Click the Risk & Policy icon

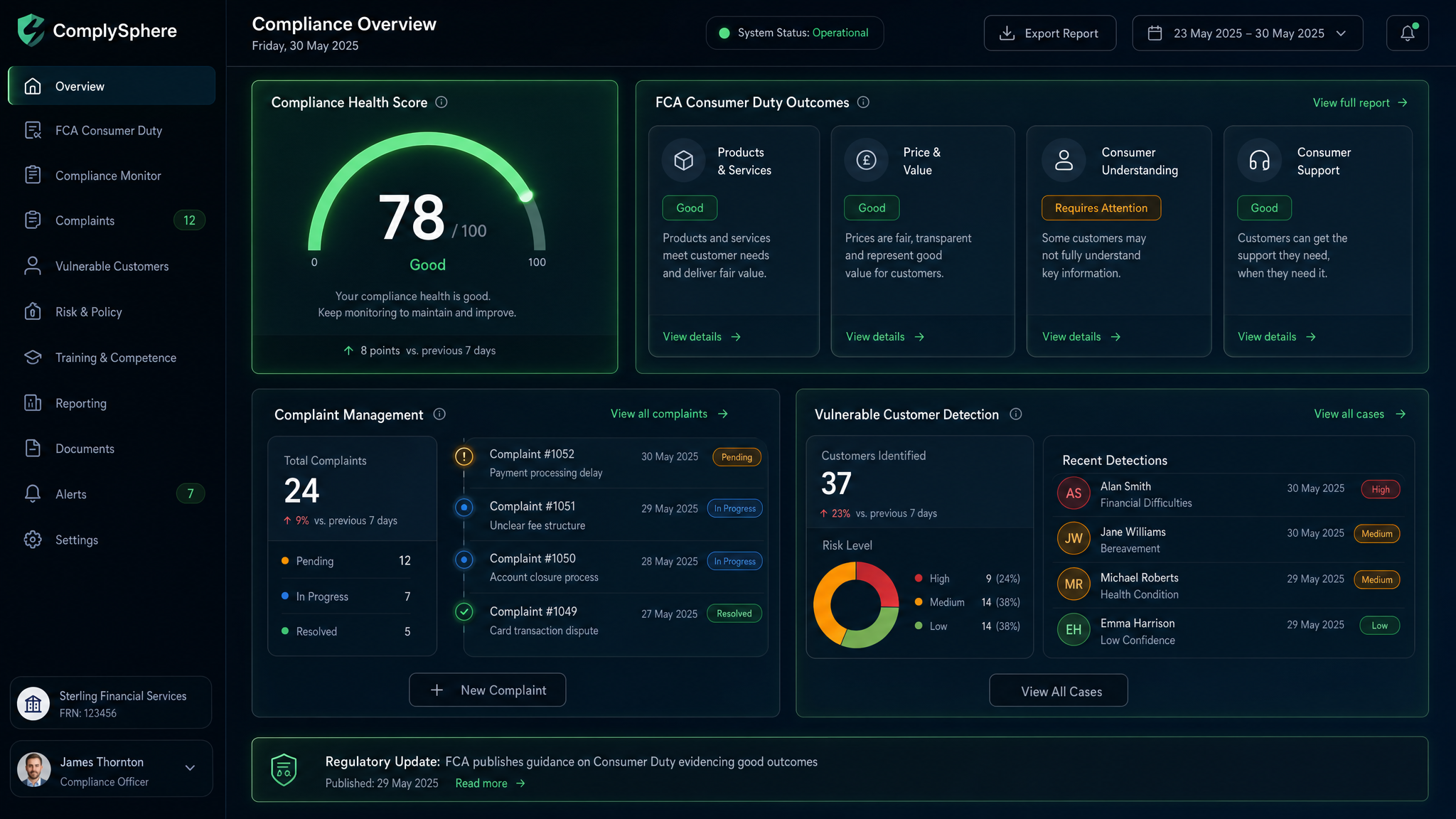click(x=33, y=311)
